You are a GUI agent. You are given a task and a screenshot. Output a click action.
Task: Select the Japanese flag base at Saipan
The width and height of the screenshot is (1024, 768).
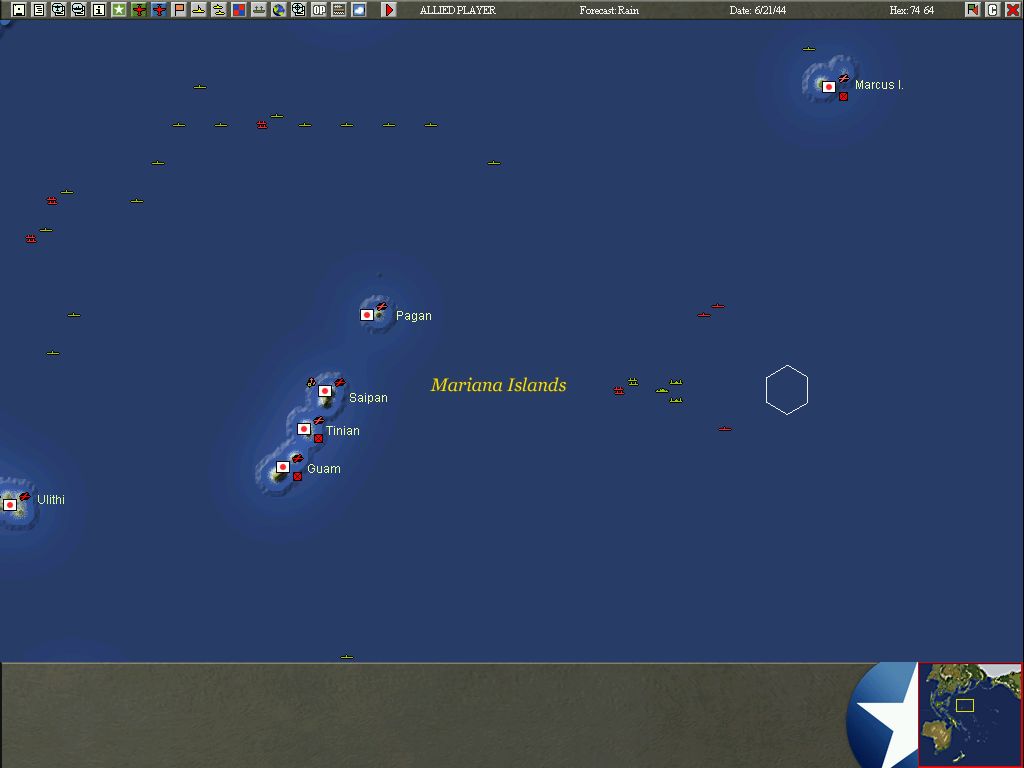(x=325, y=391)
